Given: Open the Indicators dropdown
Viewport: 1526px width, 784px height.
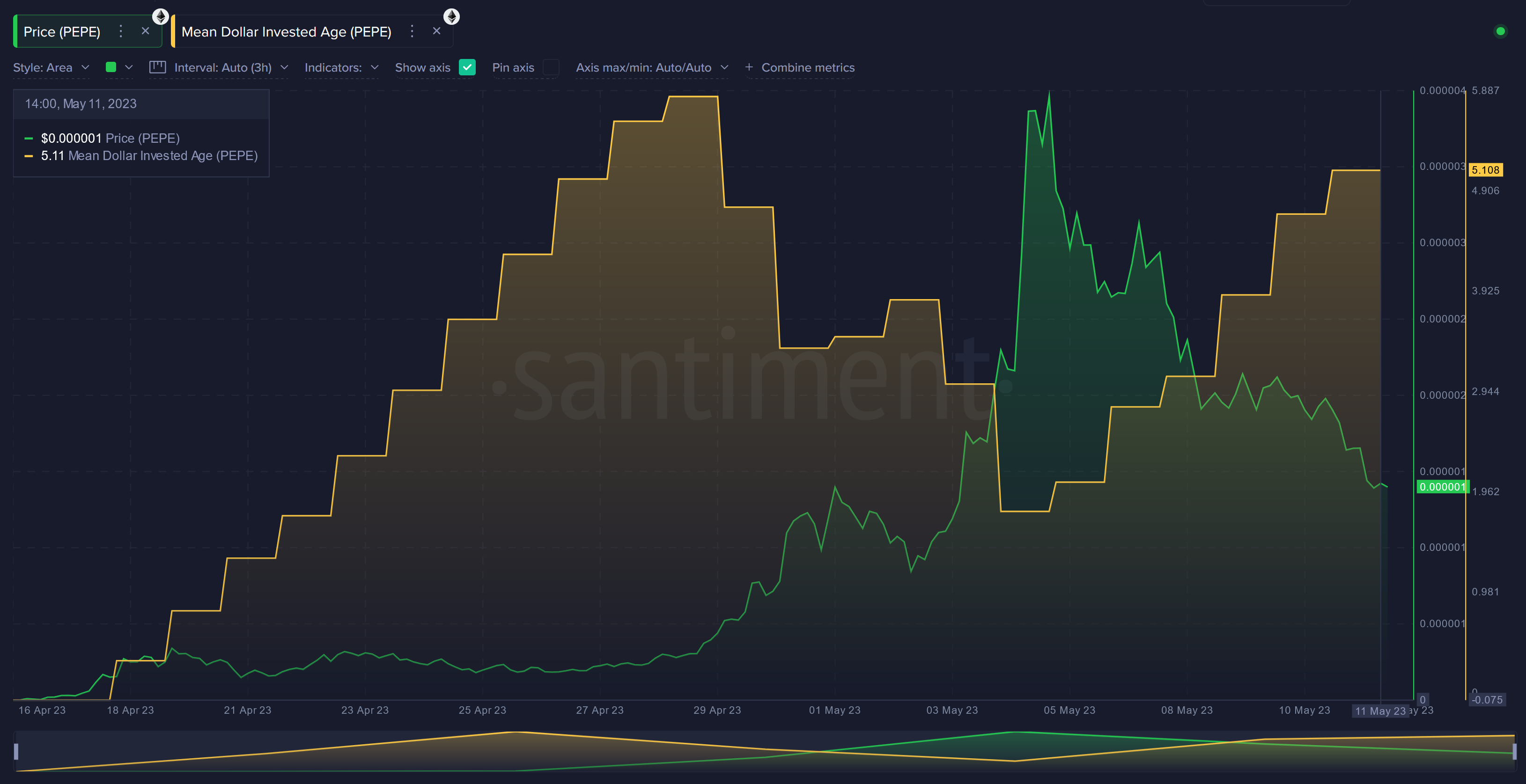Looking at the screenshot, I should tap(341, 67).
